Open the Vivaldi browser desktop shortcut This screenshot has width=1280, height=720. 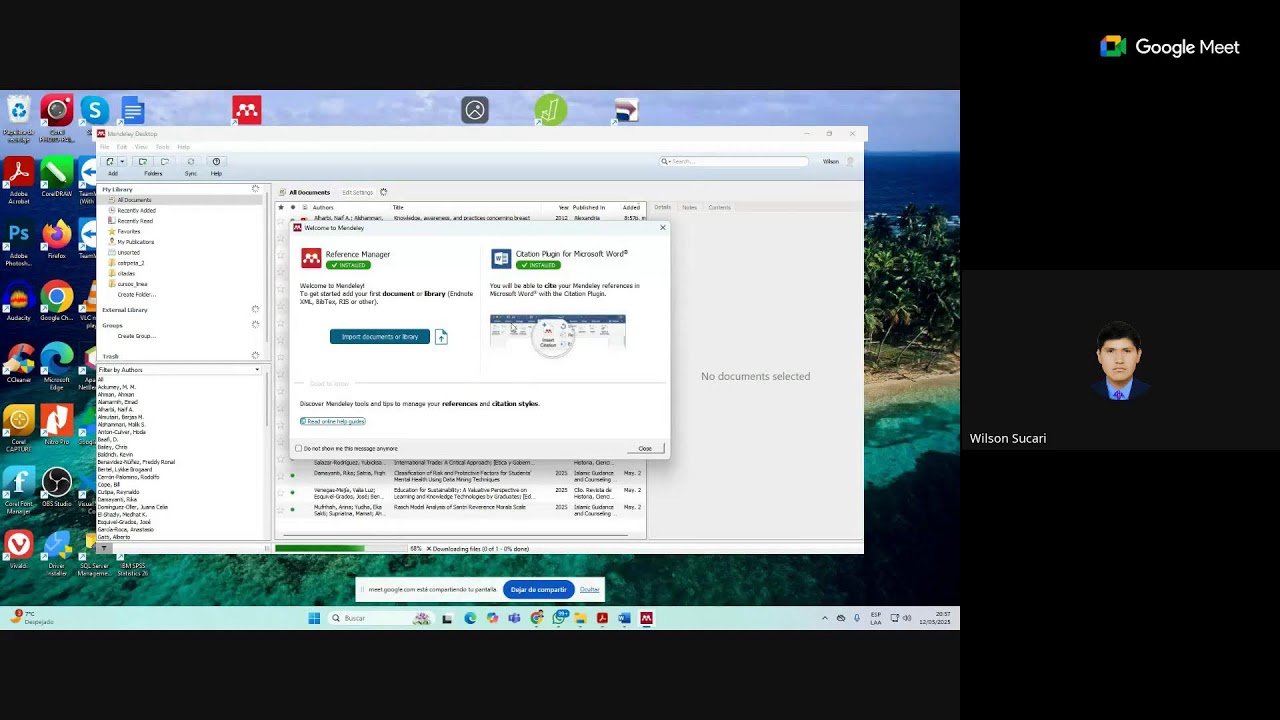point(18,547)
